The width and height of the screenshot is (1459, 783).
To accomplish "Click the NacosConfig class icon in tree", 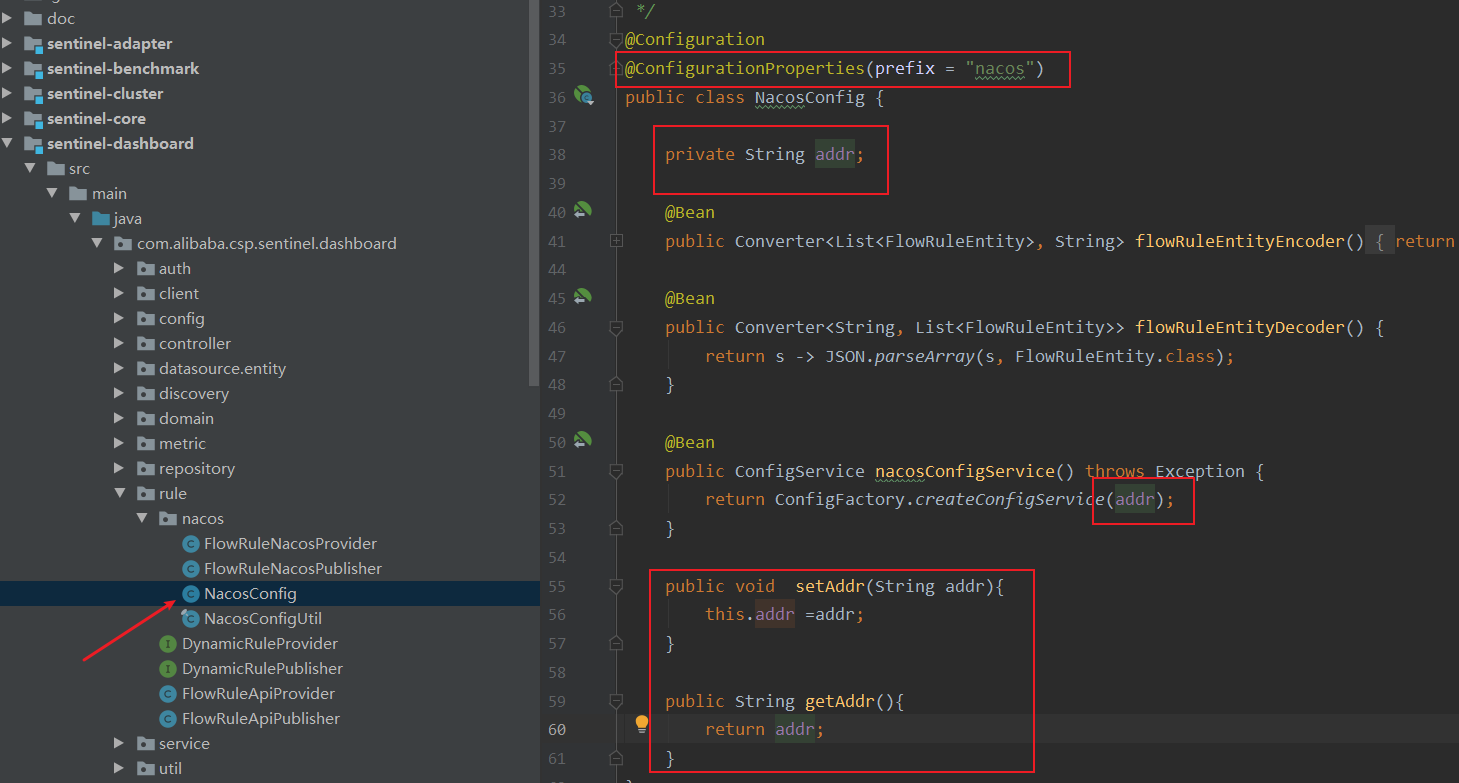I will (x=191, y=594).
